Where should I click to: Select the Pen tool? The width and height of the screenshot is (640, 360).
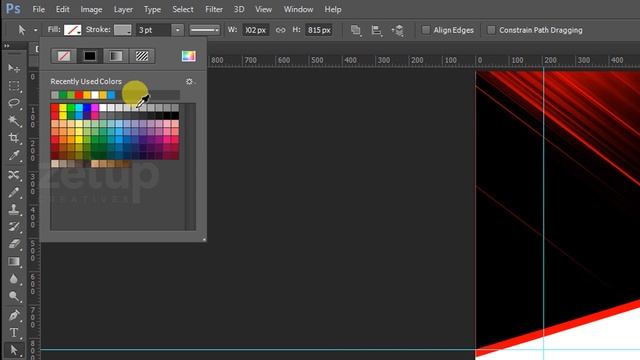pos(14,316)
